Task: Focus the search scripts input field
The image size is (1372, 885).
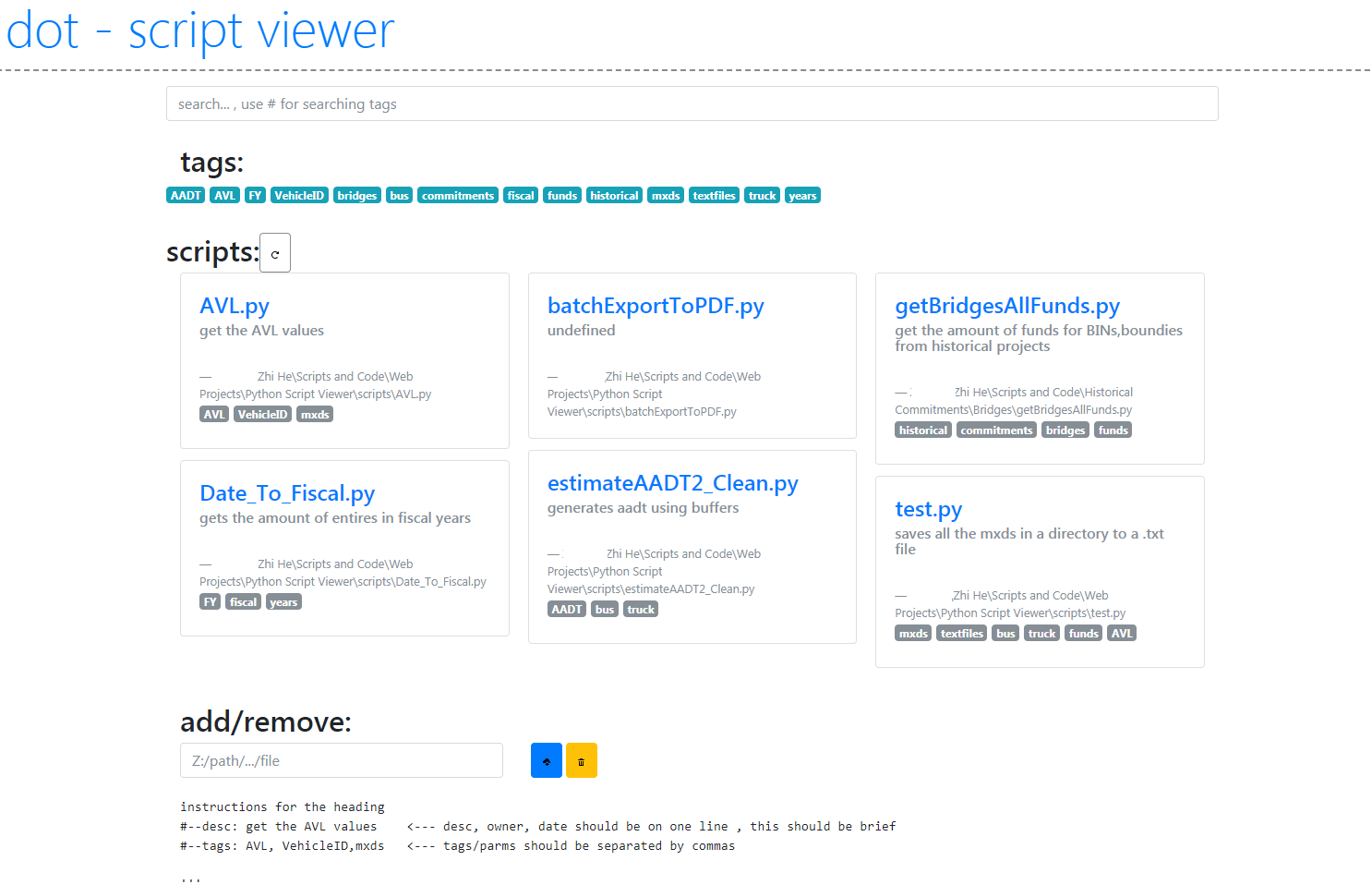Action: point(692,103)
